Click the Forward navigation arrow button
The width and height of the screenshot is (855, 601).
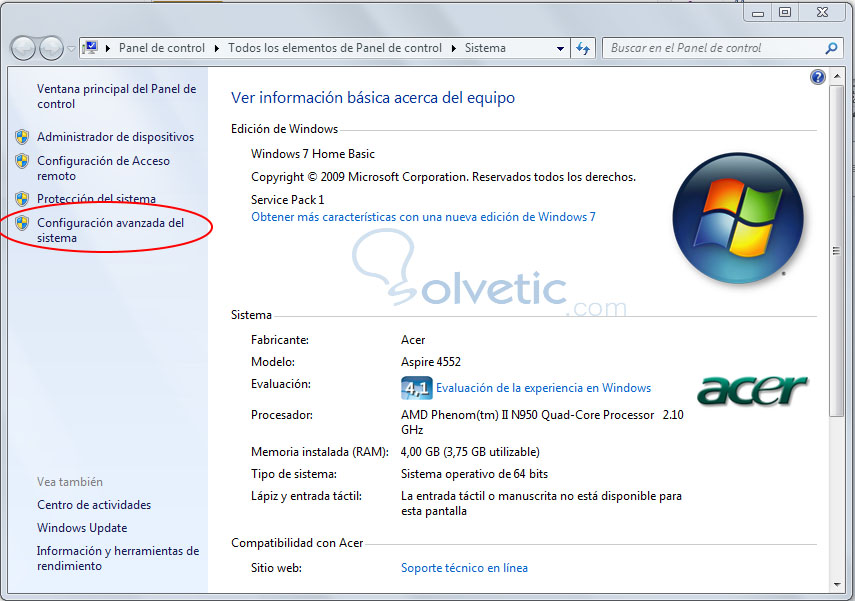tap(51, 48)
